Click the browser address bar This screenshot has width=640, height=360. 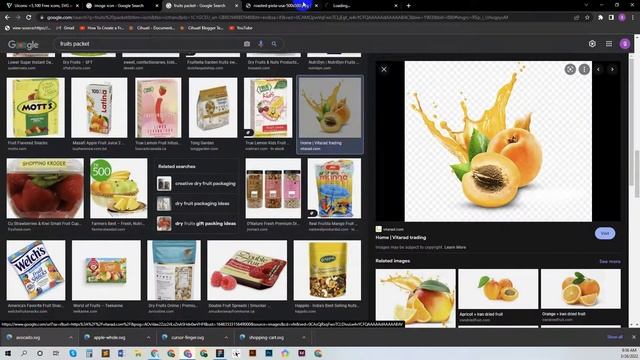302,18
